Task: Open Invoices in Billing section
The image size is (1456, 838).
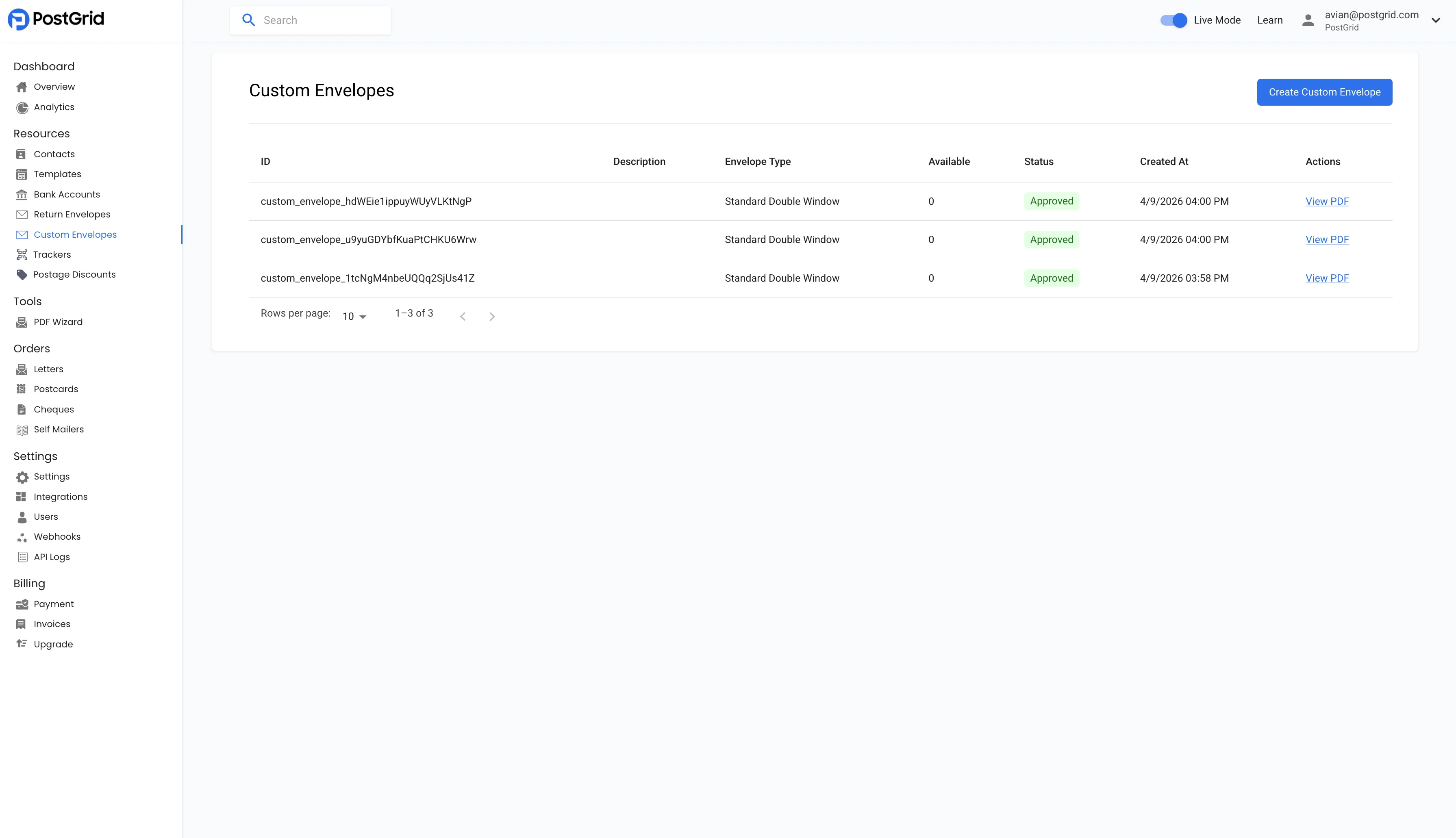Action: coord(52,624)
